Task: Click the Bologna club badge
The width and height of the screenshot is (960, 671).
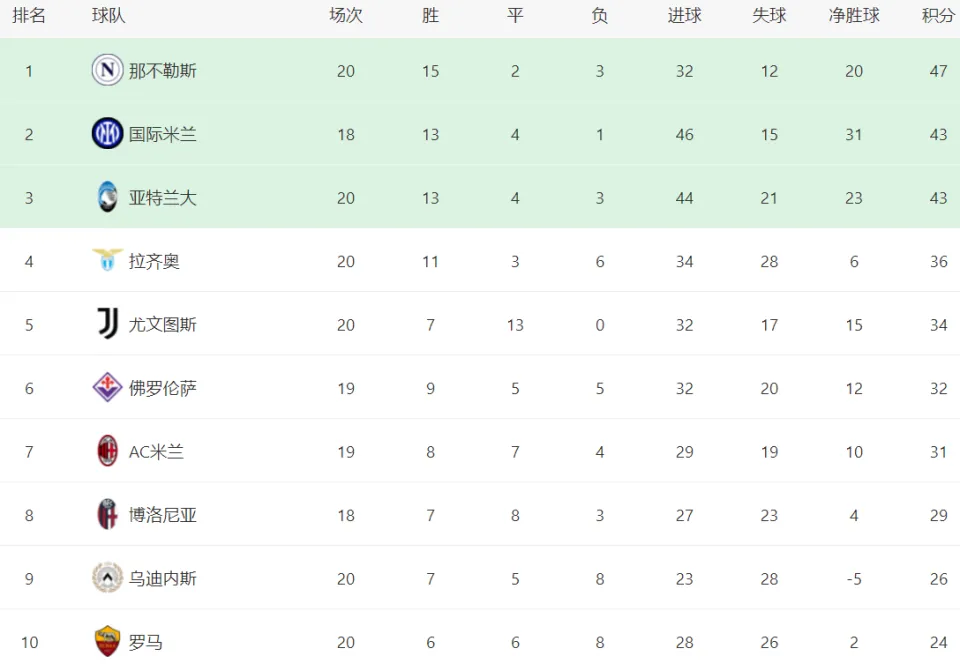Action: pos(107,514)
